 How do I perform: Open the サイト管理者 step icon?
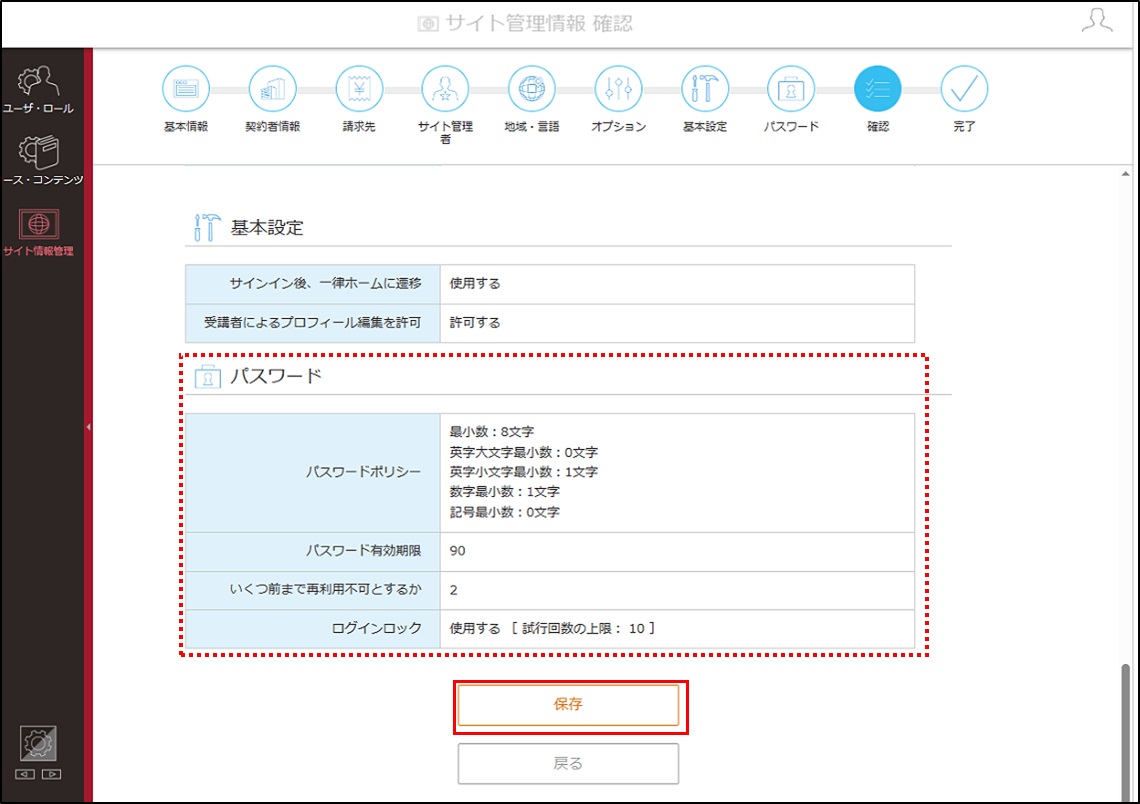pos(446,89)
